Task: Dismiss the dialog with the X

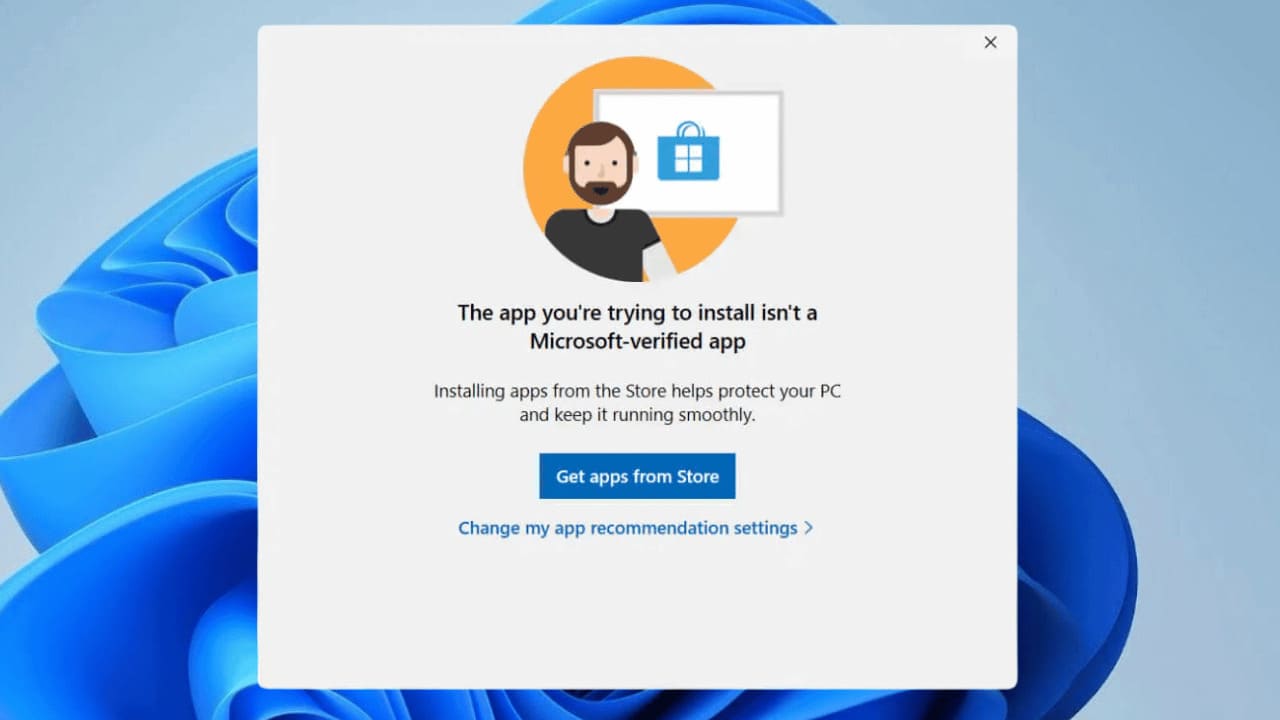Action: 990,42
